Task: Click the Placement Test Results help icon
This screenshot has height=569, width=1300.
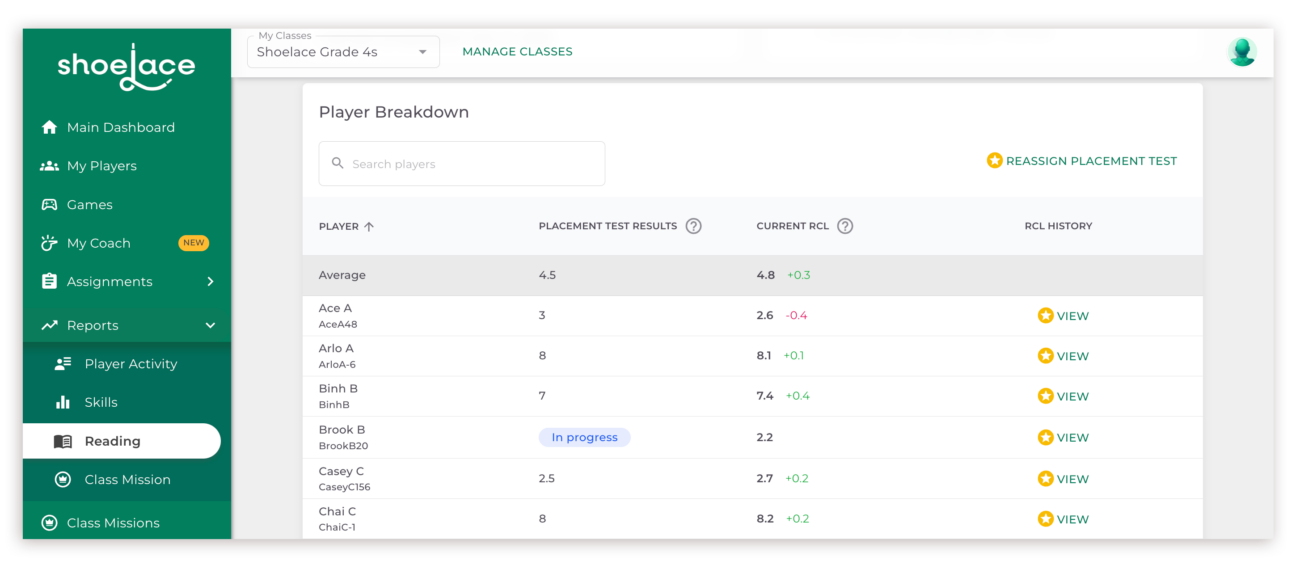Action: pyautogui.click(x=693, y=226)
